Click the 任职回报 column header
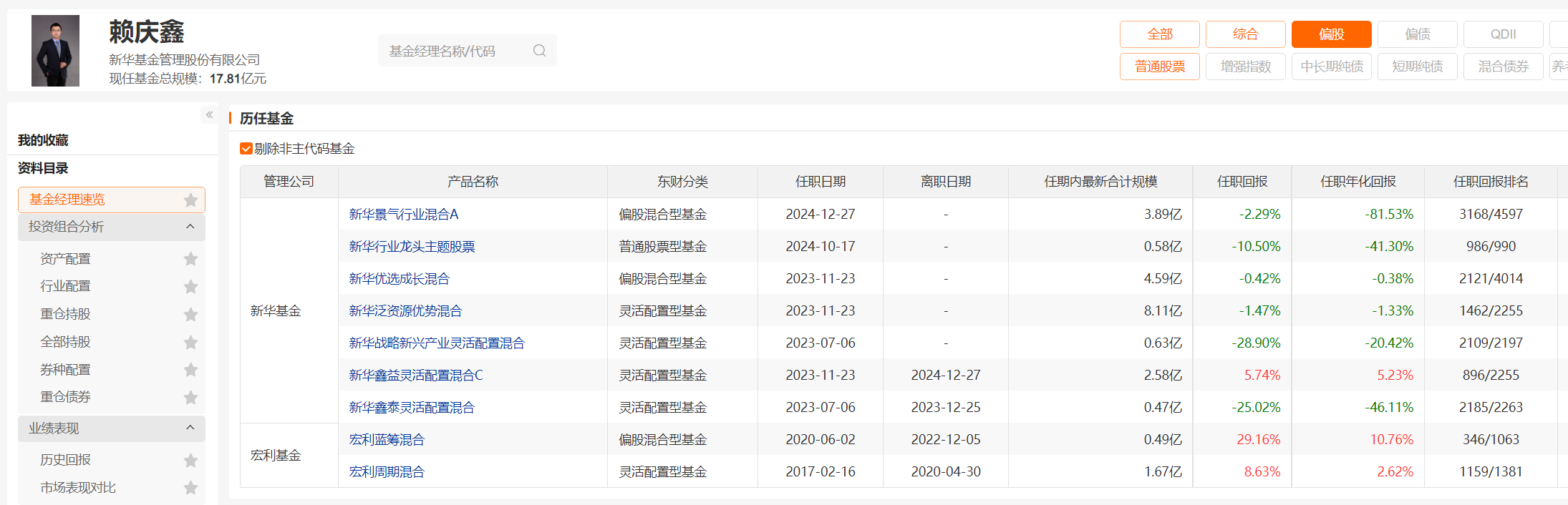Viewport: 1568px width, 505px height. click(1242, 182)
